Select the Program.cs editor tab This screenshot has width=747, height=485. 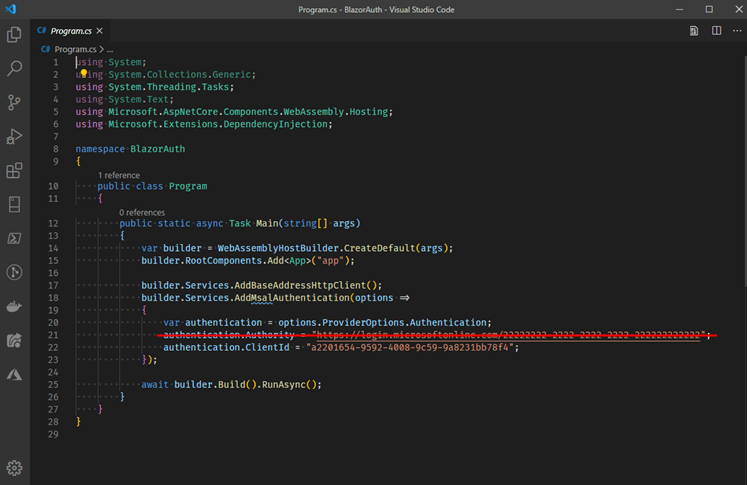71,31
